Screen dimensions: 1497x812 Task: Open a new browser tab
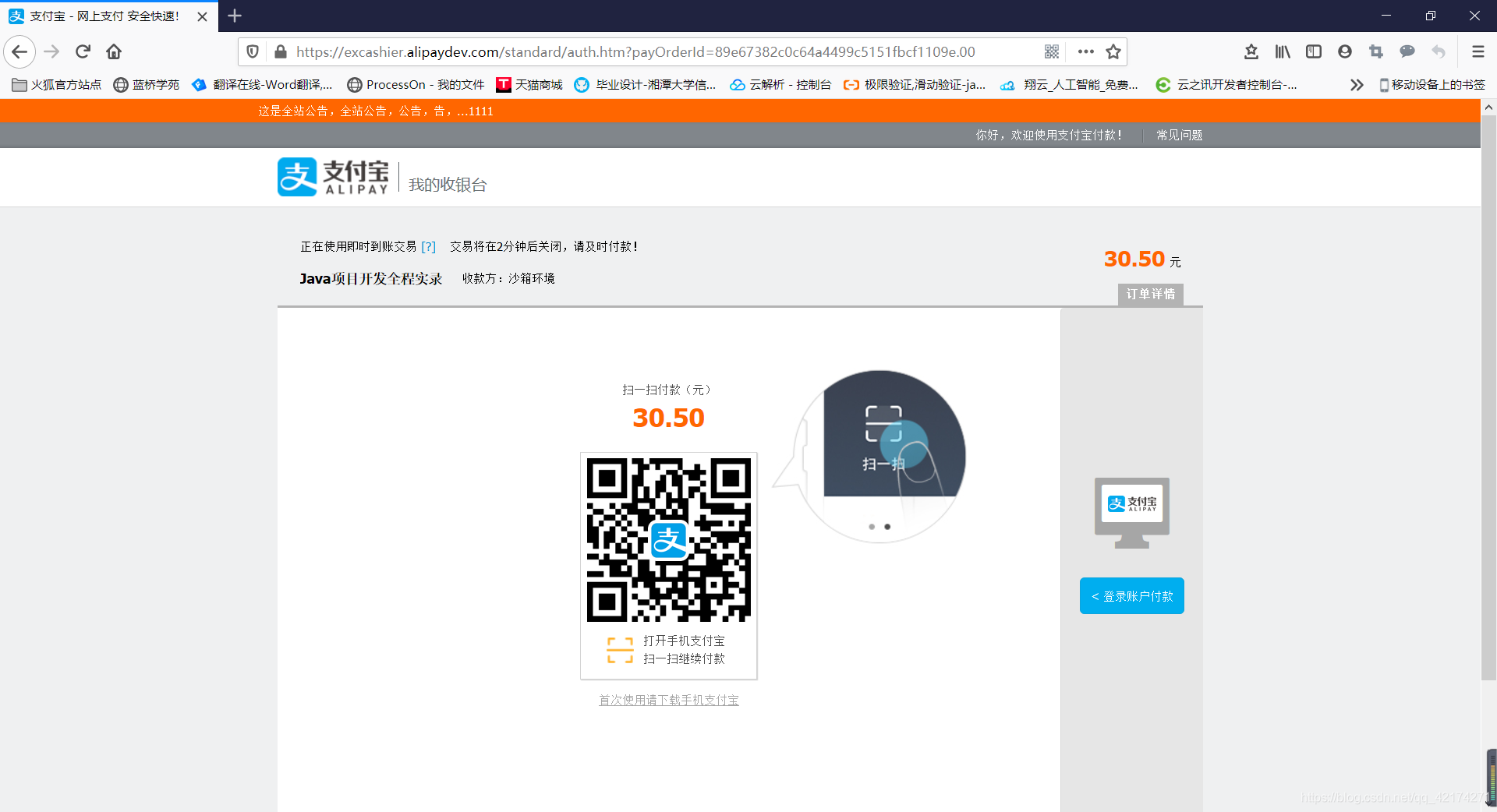(235, 16)
